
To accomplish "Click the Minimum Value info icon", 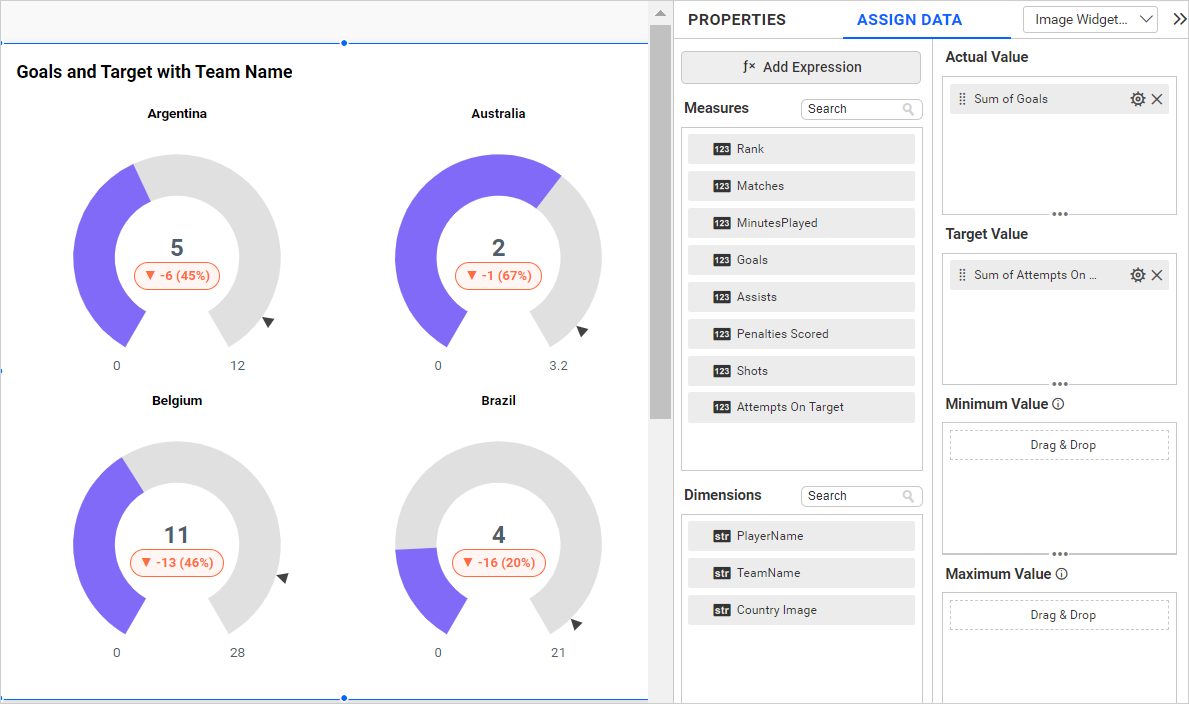I will pyautogui.click(x=1058, y=405).
